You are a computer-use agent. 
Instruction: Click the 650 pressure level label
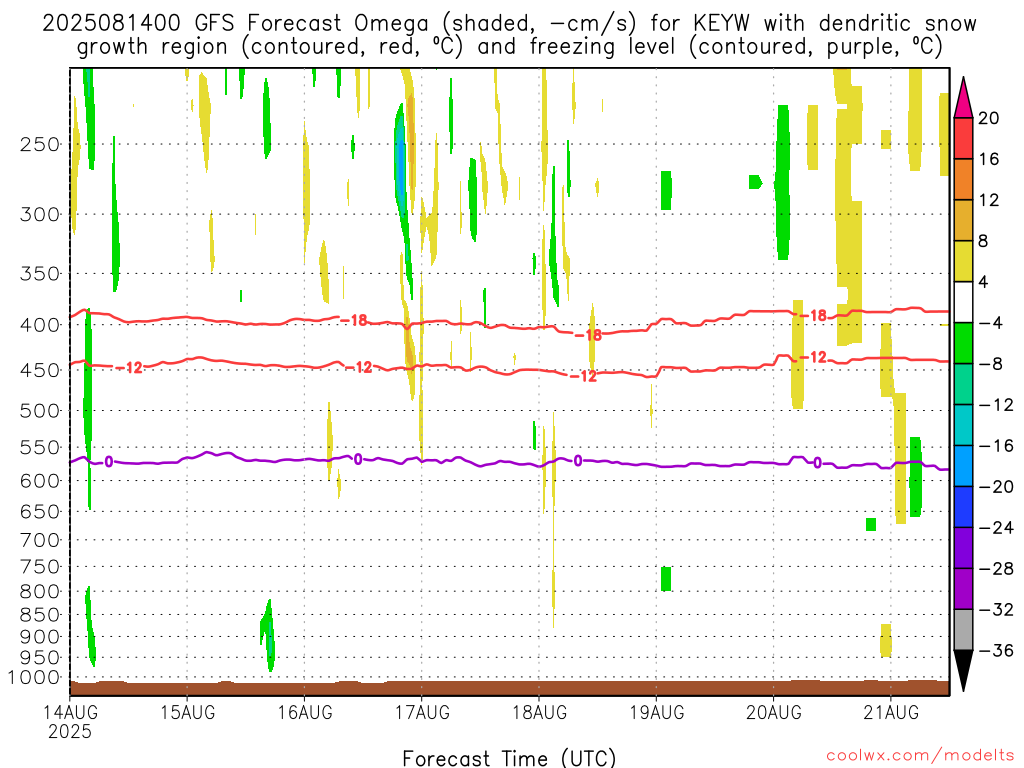40,511
